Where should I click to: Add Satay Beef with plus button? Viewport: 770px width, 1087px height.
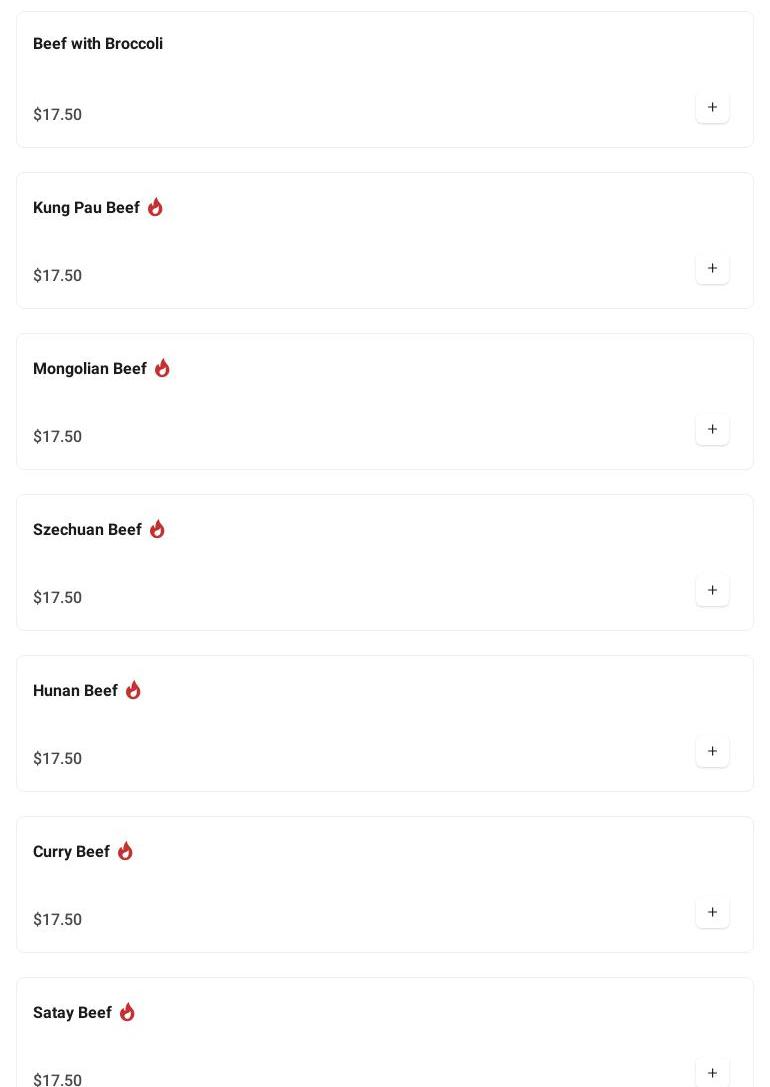(x=712, y=1072)
